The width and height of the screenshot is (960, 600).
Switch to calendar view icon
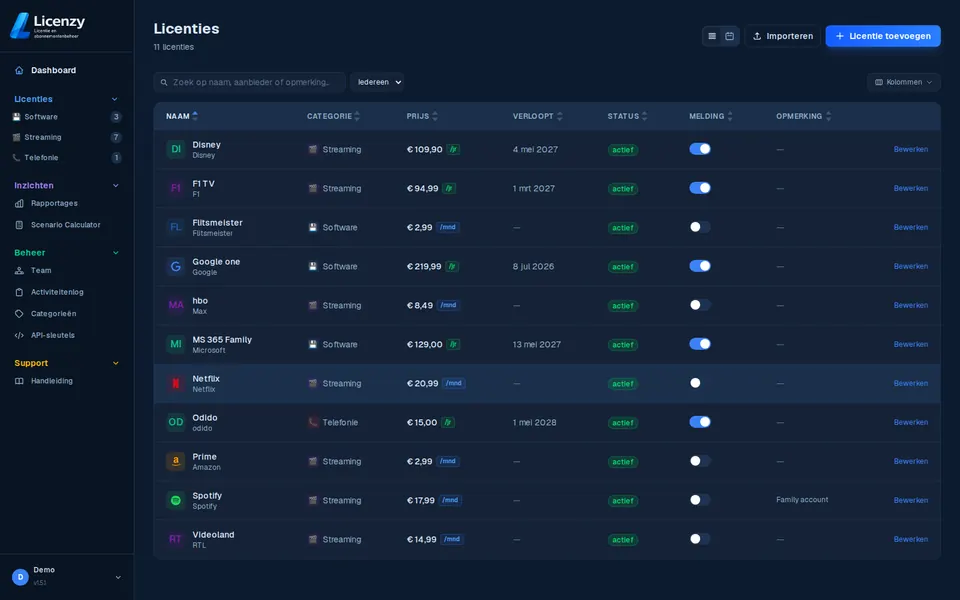click(729, 36)
